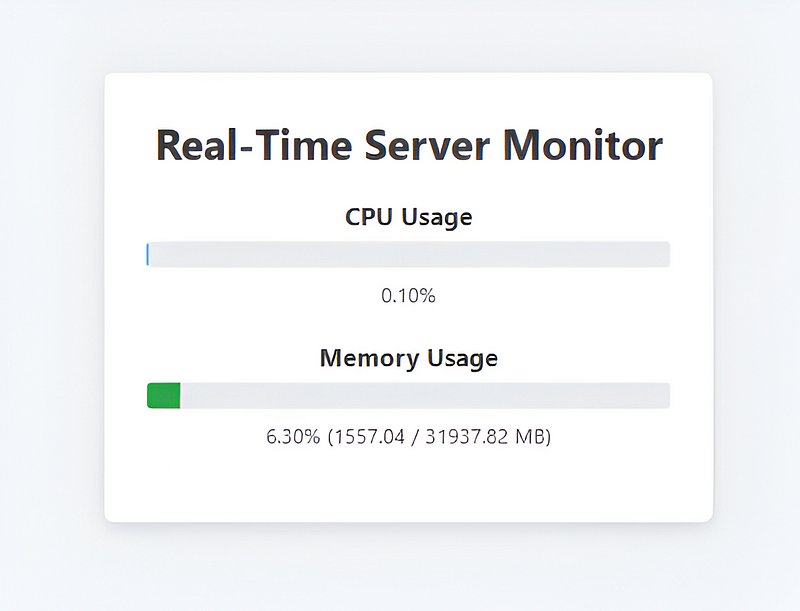The width and height of the screenshot is (800, 611).
Task: Click the blank area below the memory reading
Action: (x=408, y=485)
